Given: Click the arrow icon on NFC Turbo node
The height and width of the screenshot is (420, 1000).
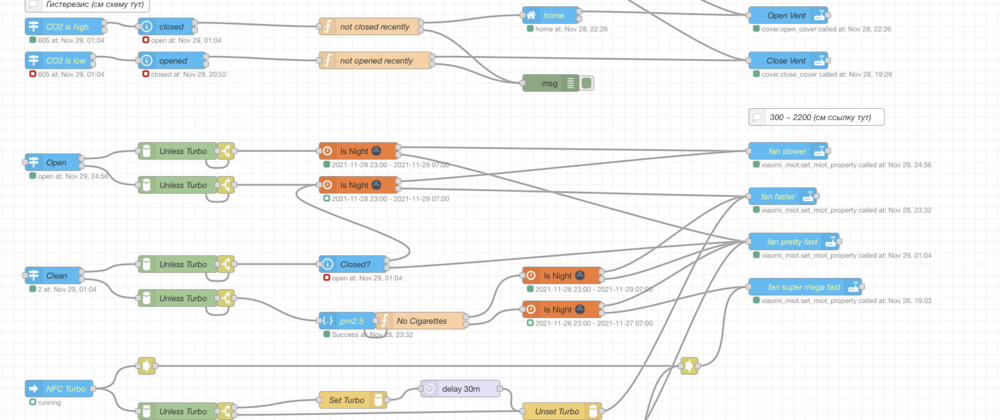Looking at the screenshot, I should [34, 388].
